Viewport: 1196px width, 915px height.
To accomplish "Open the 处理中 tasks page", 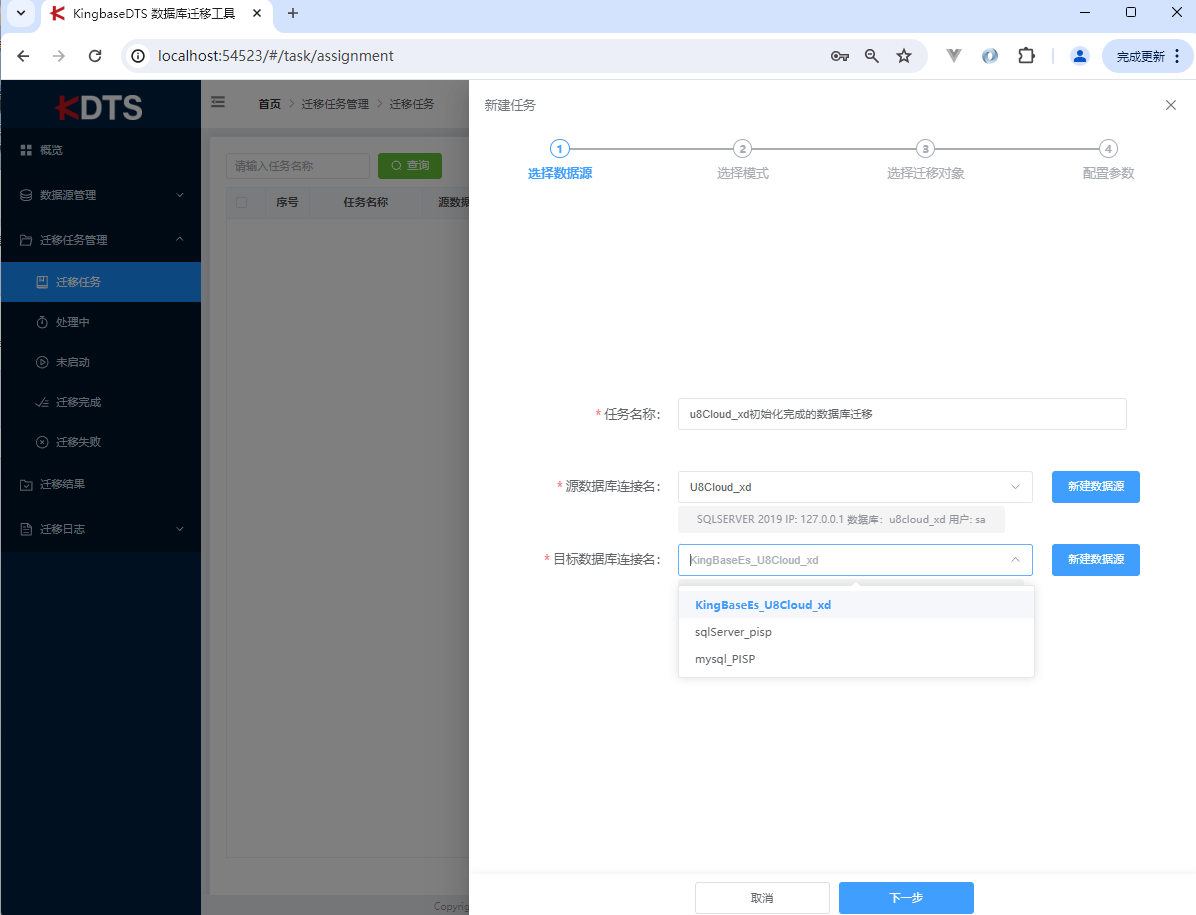I will [x=72, y=322].
